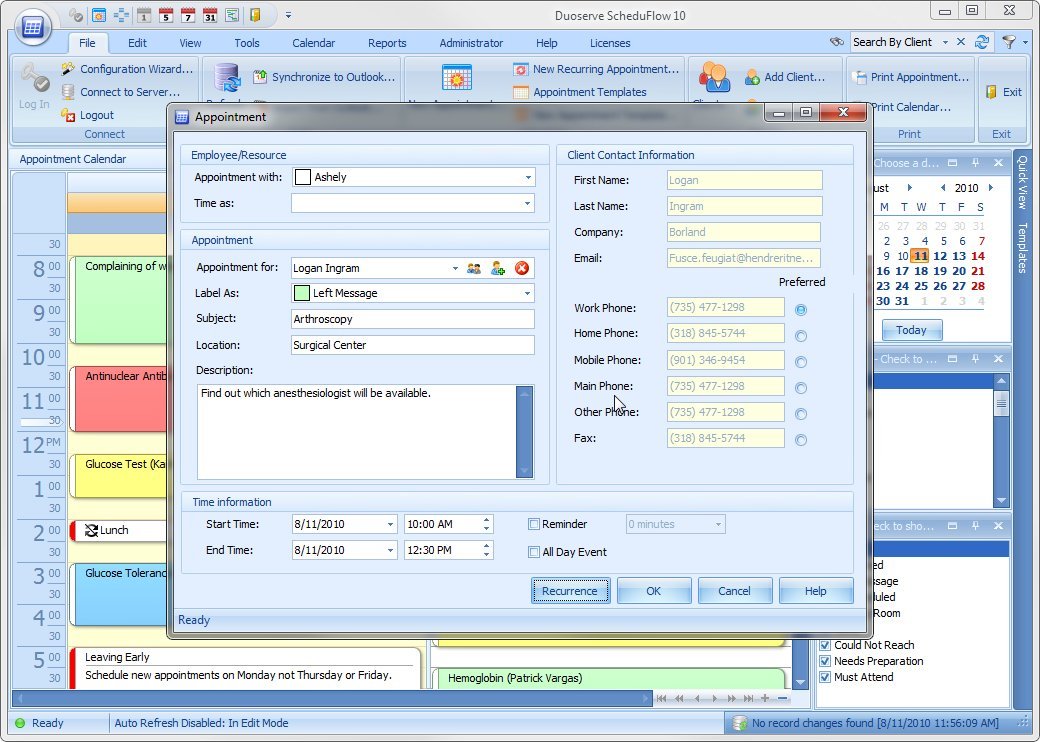
Task: Open the Day view calendar icon
Action: (143, 14)
